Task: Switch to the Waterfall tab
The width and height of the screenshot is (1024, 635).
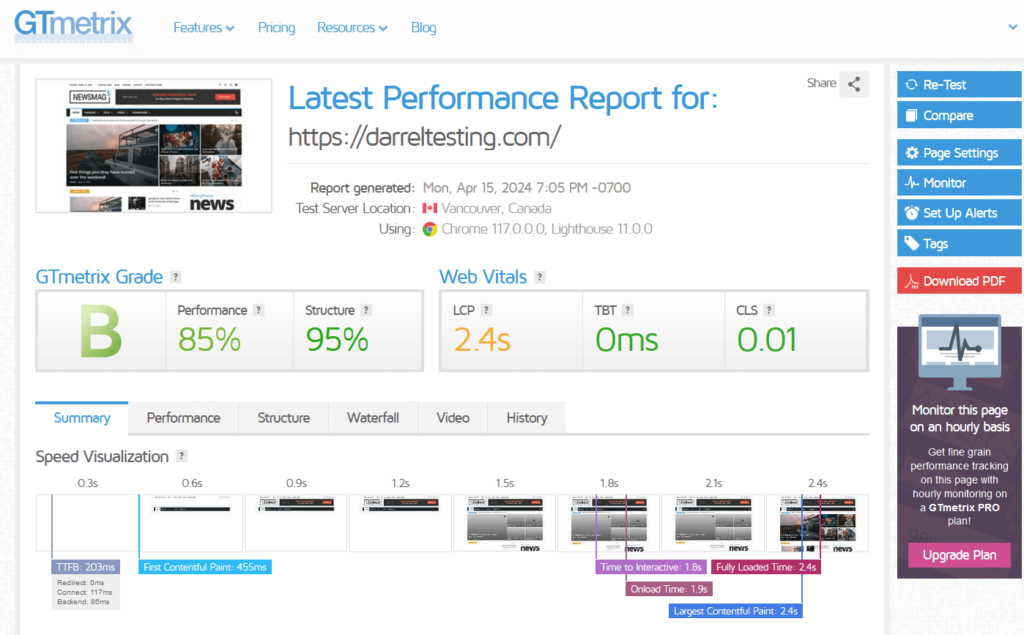Action: pos(373,417)
